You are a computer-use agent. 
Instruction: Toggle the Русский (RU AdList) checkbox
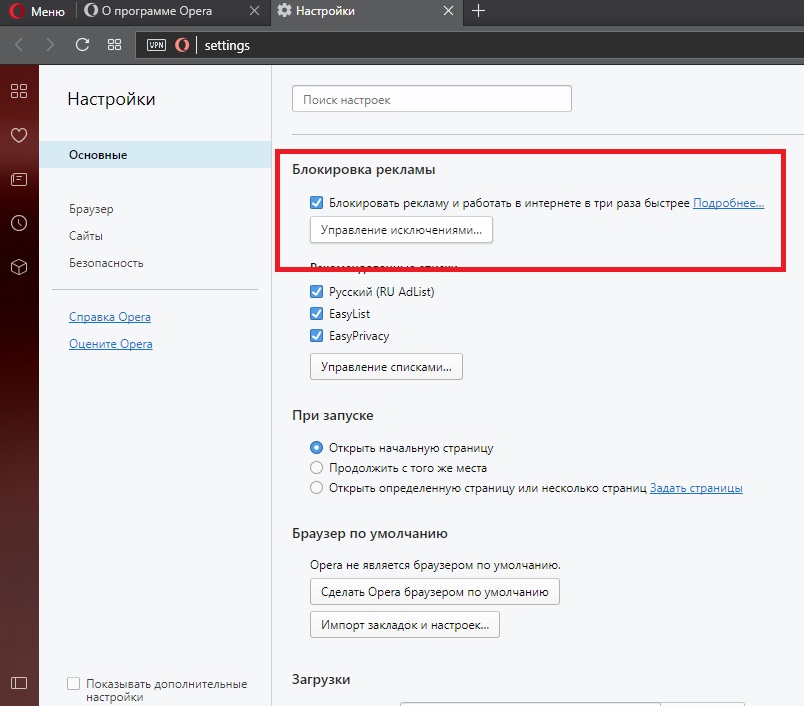click(316, 292)
